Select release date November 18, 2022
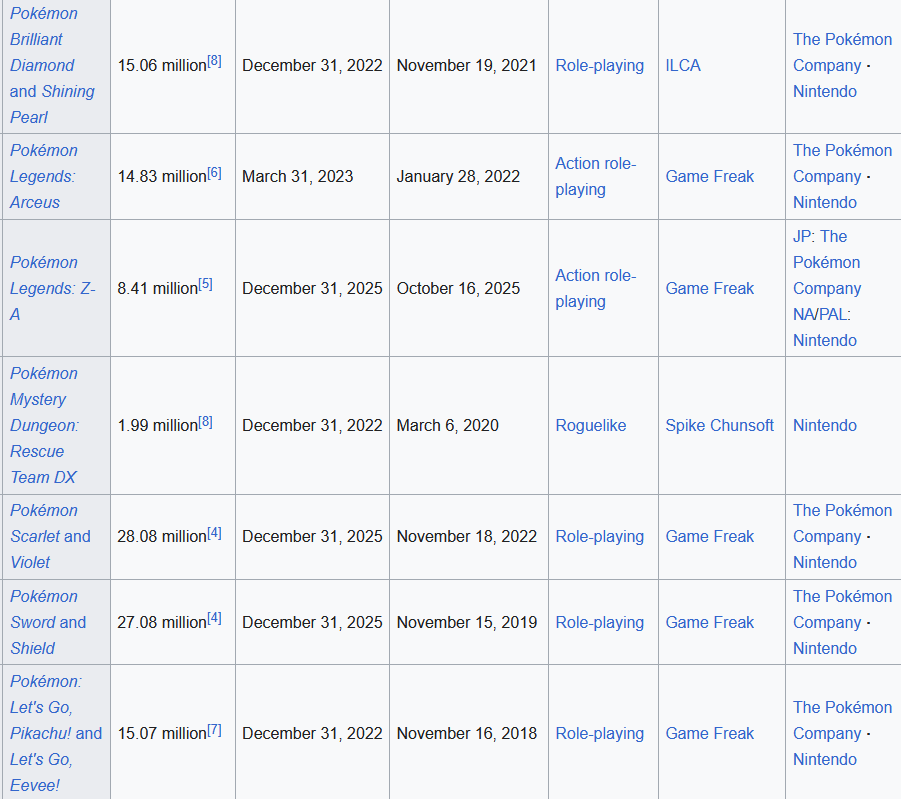Screen dimensions: 901x799 point(466,536)
